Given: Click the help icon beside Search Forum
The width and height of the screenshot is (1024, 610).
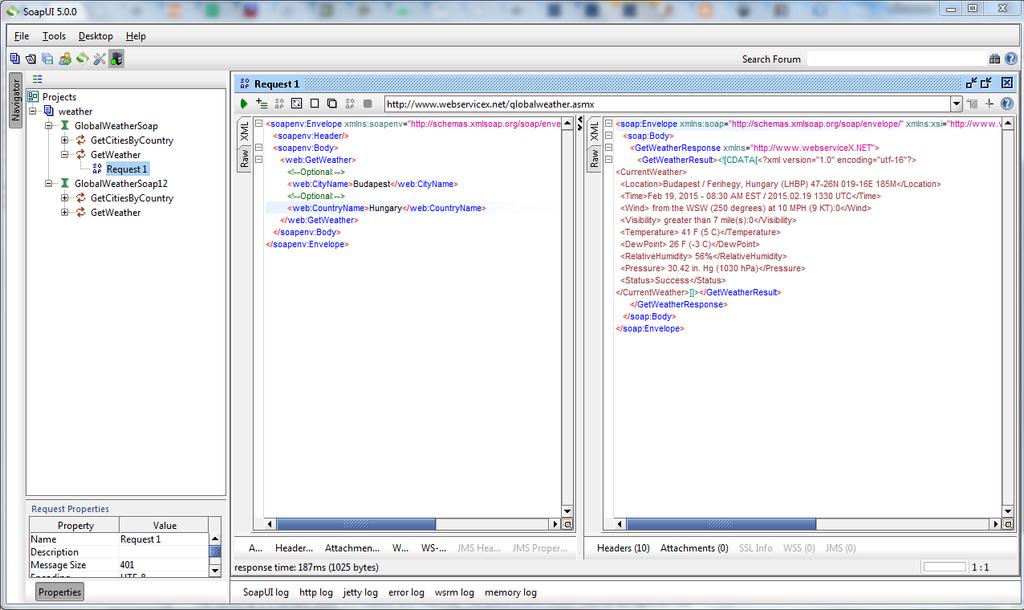Looking at the screenshot, I should click(1010, 59).
